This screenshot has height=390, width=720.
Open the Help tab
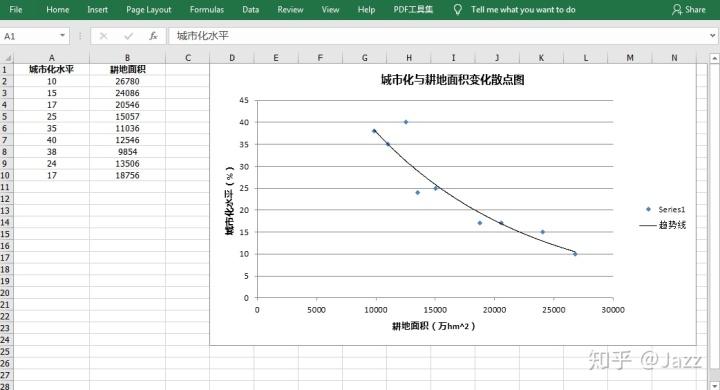(366, 10)
